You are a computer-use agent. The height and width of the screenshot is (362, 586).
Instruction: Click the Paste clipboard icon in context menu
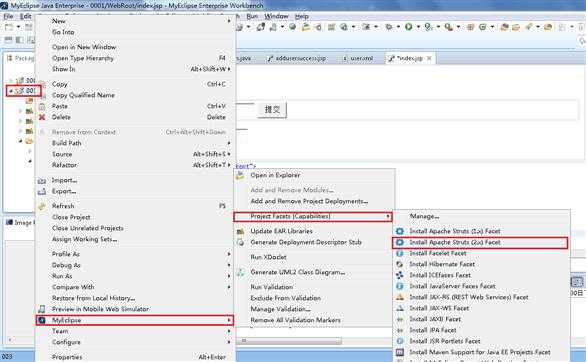tap(42, 106)
